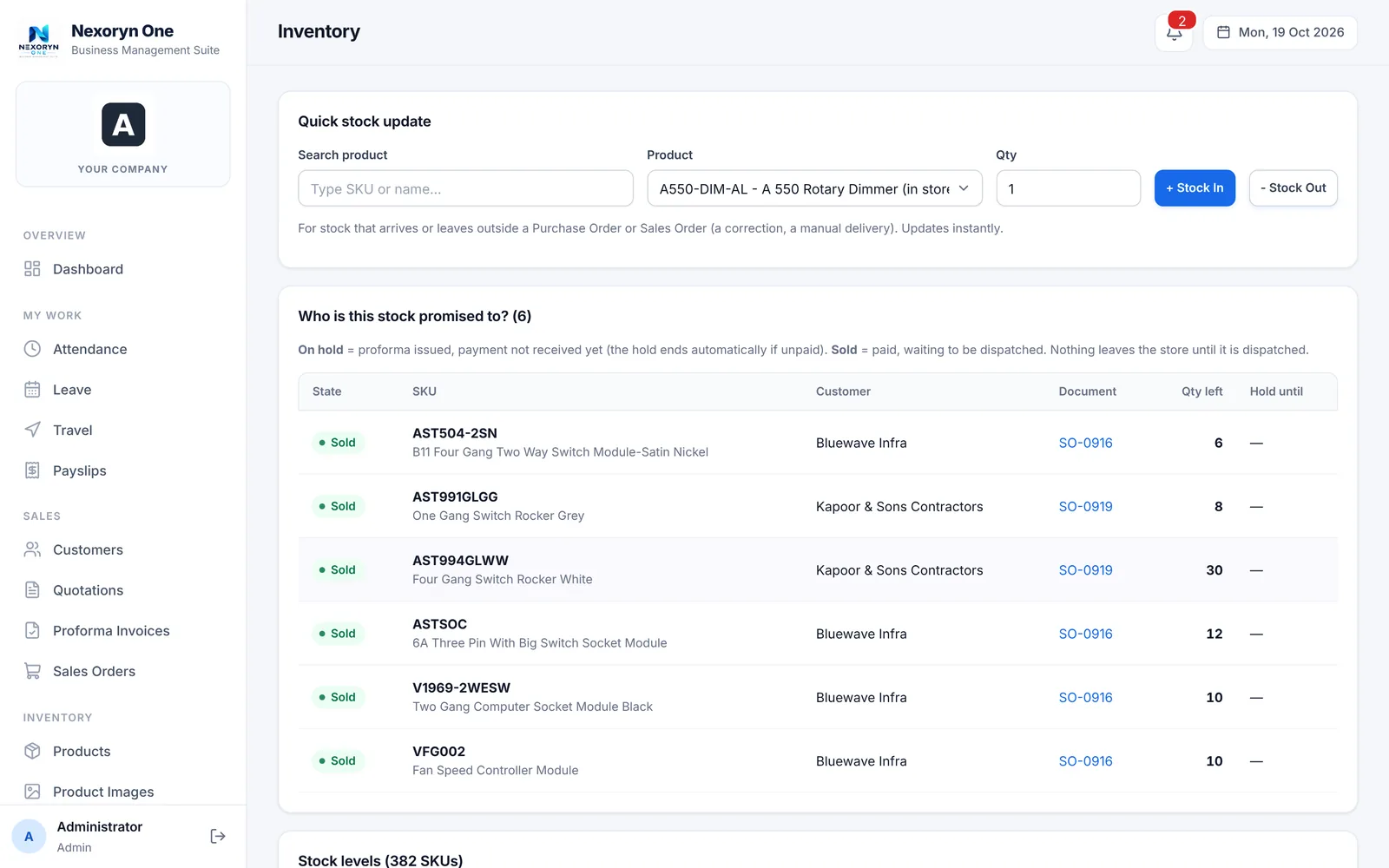
Task: Open the notifications bell
Action: 1174,33
